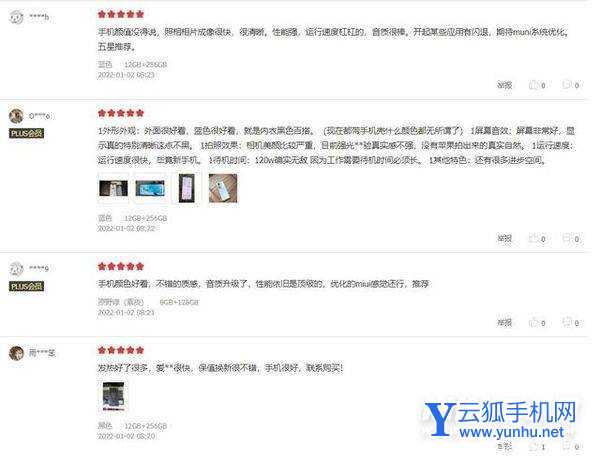600x459 pixels.
Task: Like the o***6 user's review
Action: [x=533, y=238]
